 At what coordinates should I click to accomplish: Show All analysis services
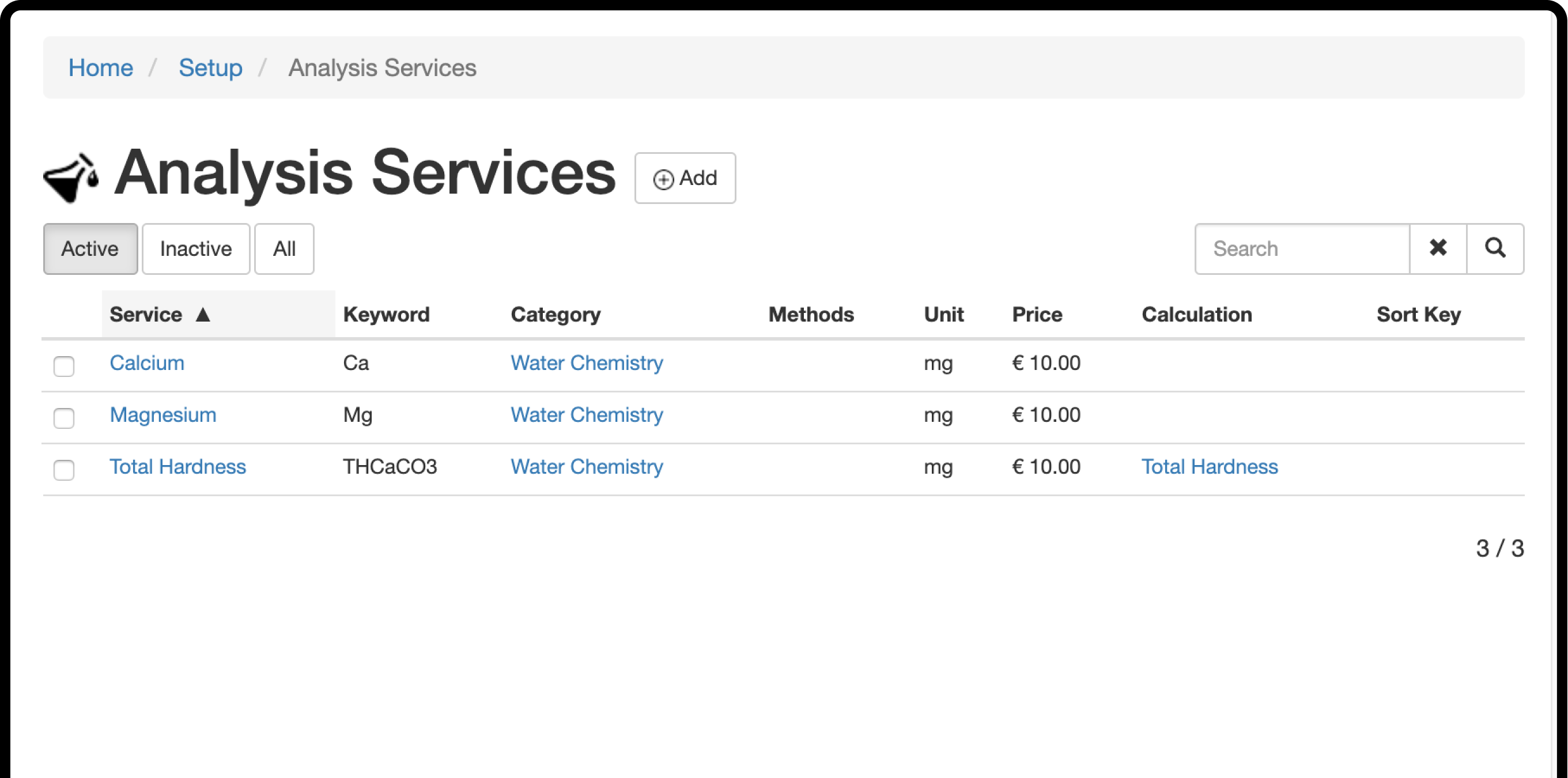pos(284,248)
